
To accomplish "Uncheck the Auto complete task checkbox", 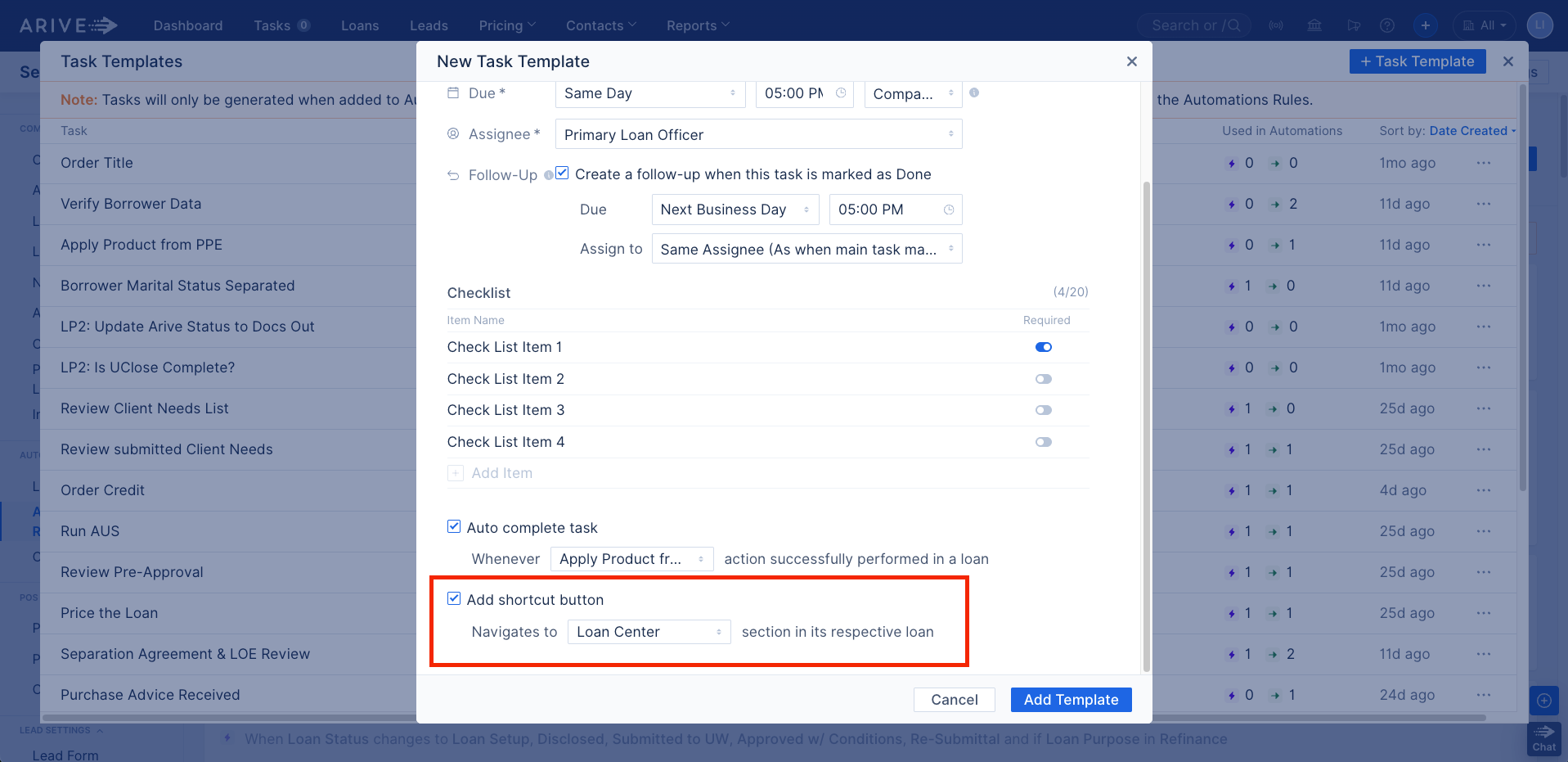I will coord(454,526).
